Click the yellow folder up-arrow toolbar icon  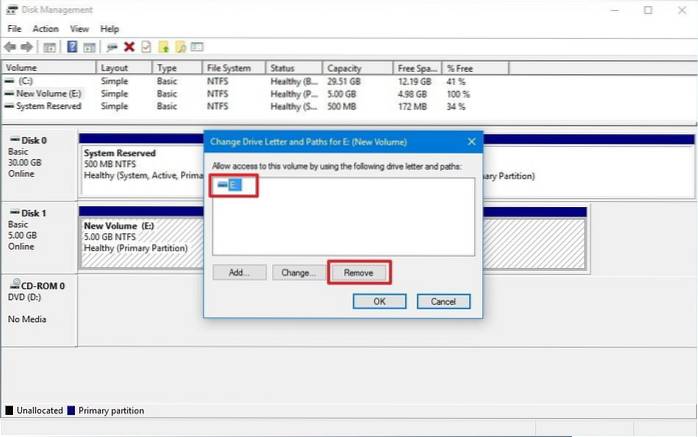(x=163, y=47)
